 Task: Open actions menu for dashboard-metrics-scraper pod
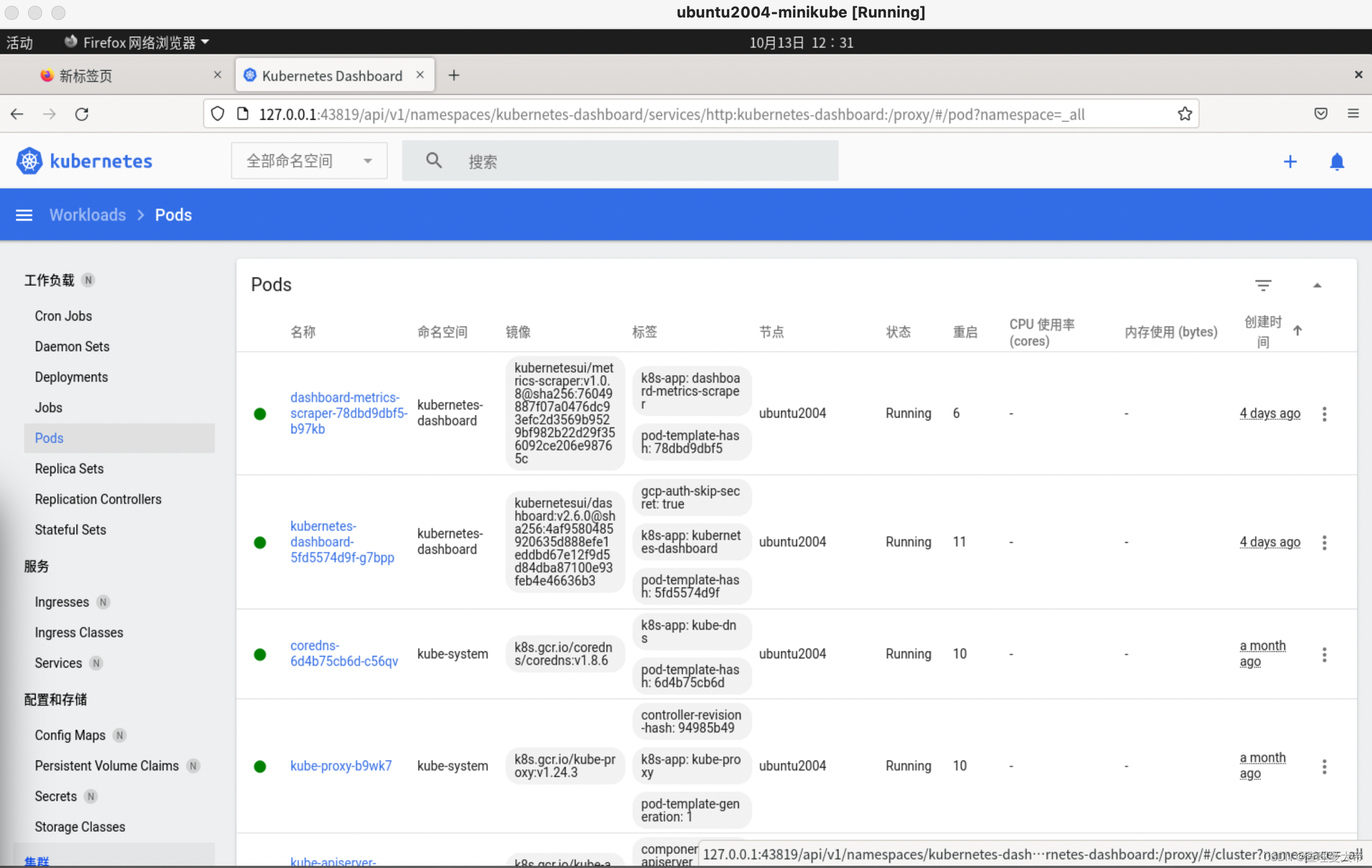click(1324, 414)
